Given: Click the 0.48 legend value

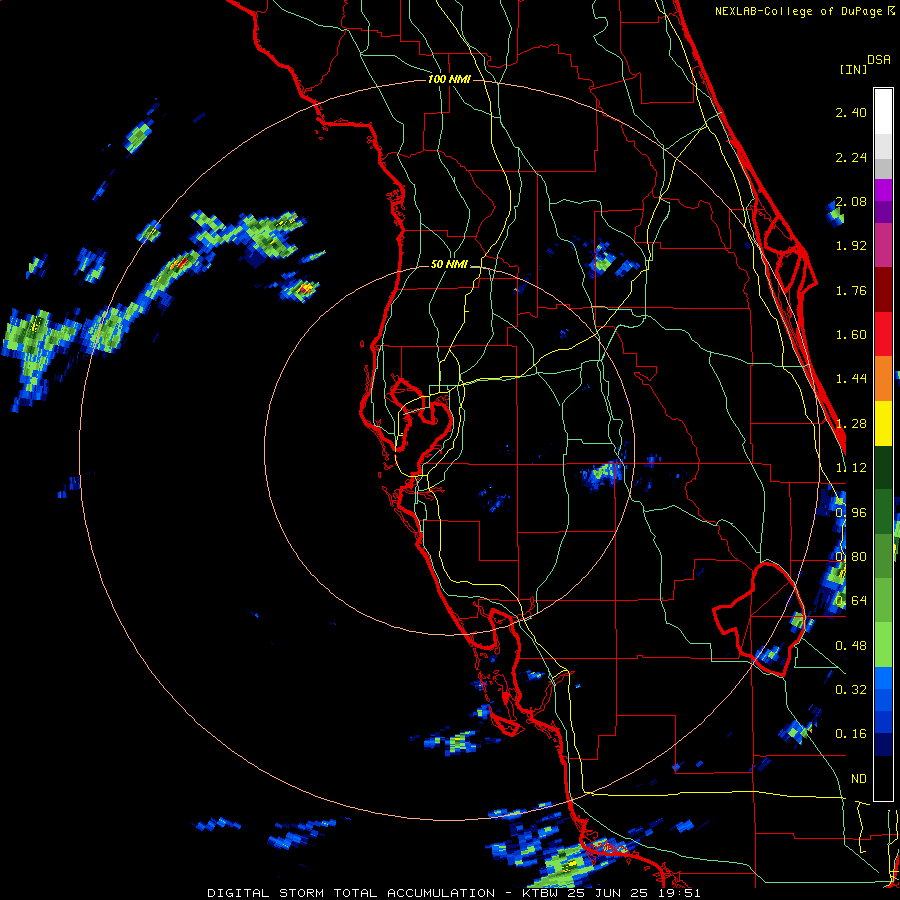Looking at the screenshot, I should [851, 646].
